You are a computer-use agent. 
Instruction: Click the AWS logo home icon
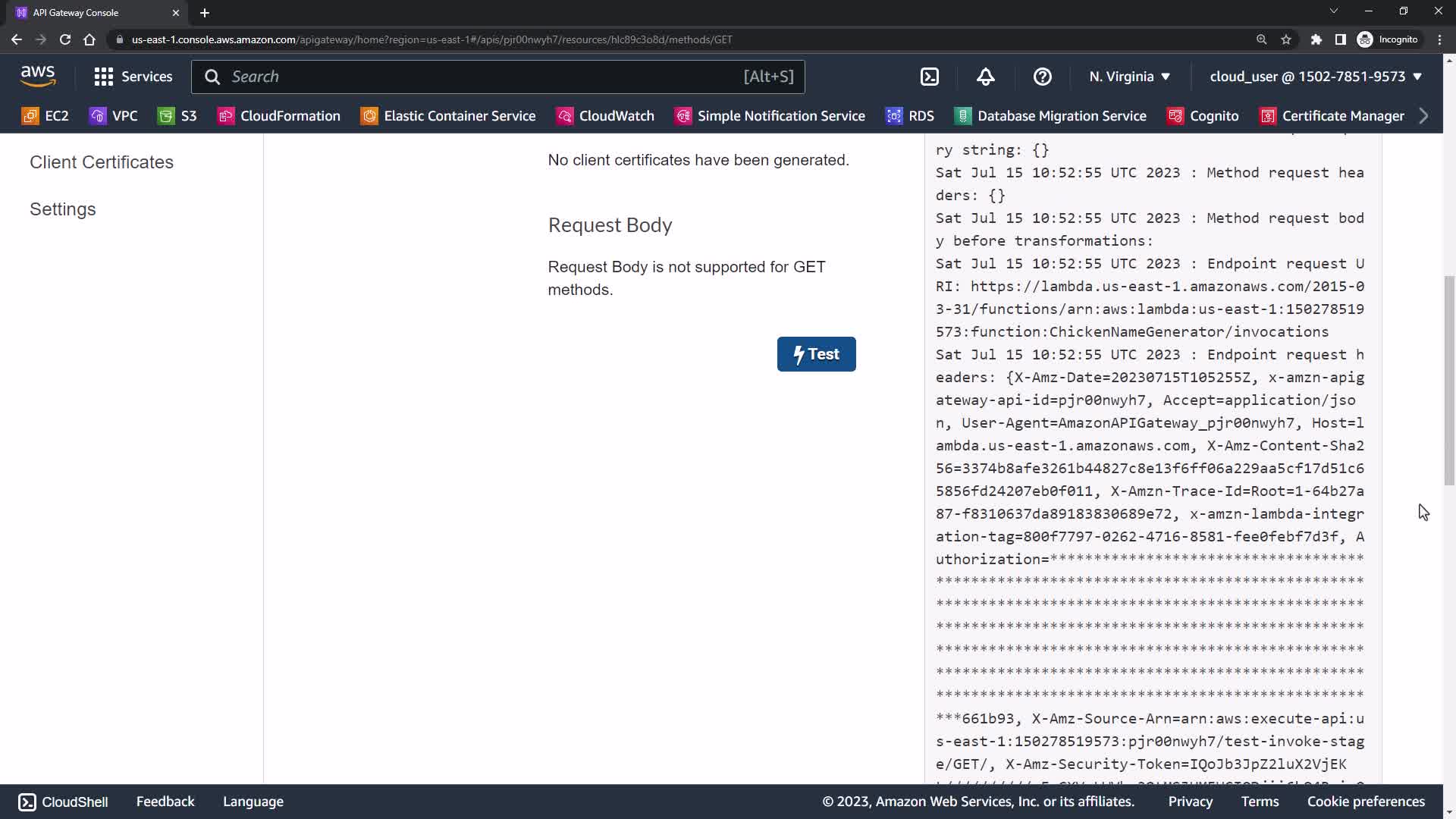pos(38,76)
